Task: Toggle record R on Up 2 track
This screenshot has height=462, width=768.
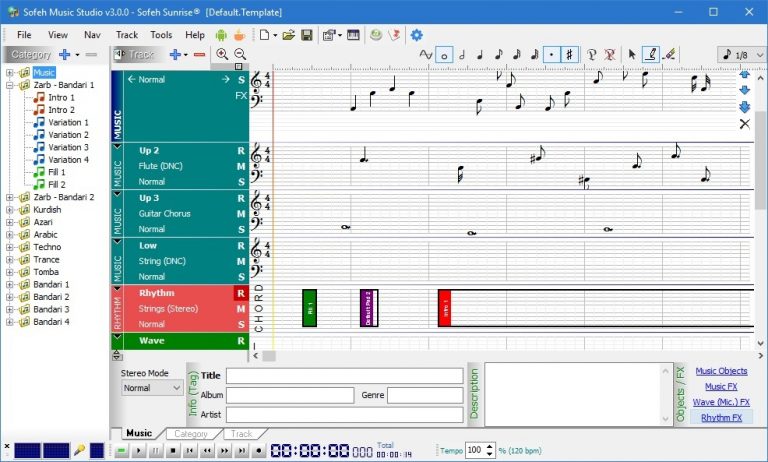Action: pos(241,150)
